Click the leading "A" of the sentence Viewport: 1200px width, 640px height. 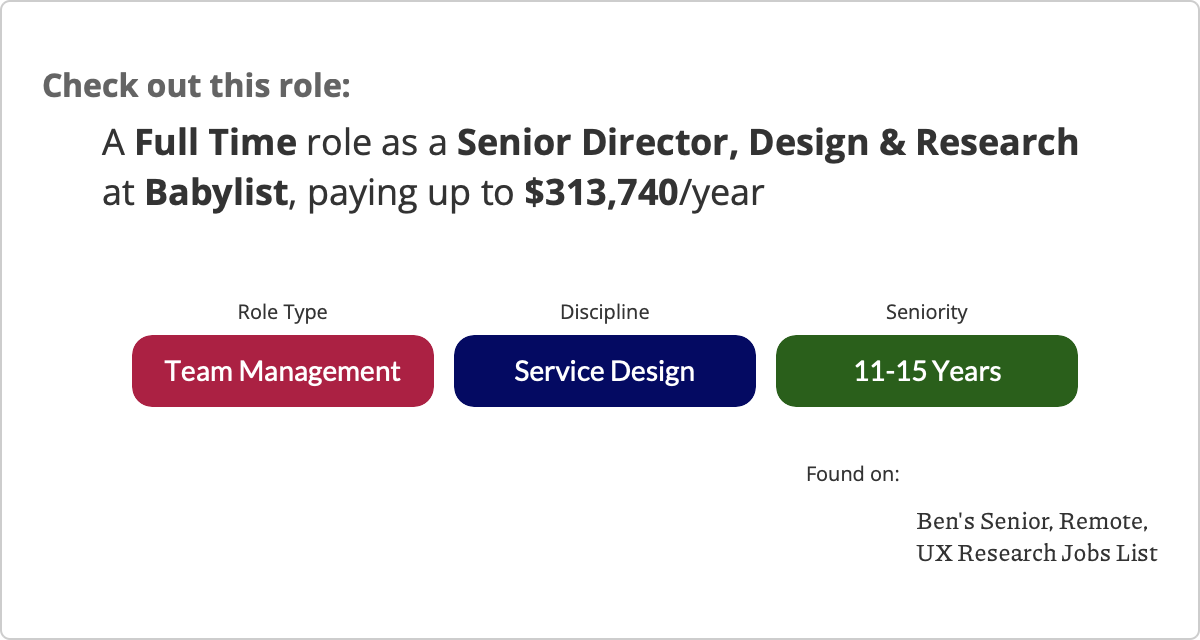[113, 144]
